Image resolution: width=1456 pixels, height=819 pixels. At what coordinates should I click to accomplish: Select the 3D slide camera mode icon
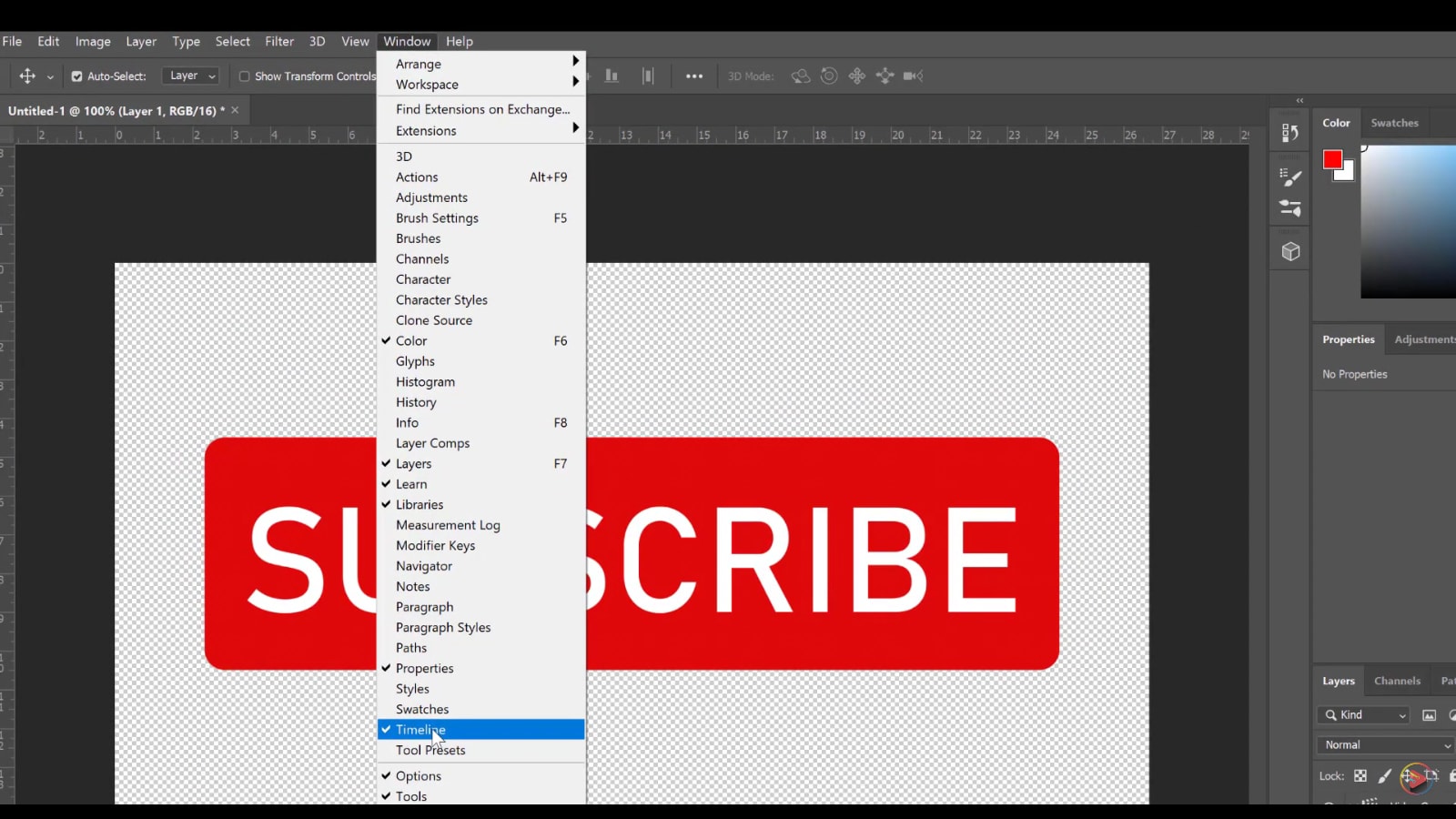(885, 76)
